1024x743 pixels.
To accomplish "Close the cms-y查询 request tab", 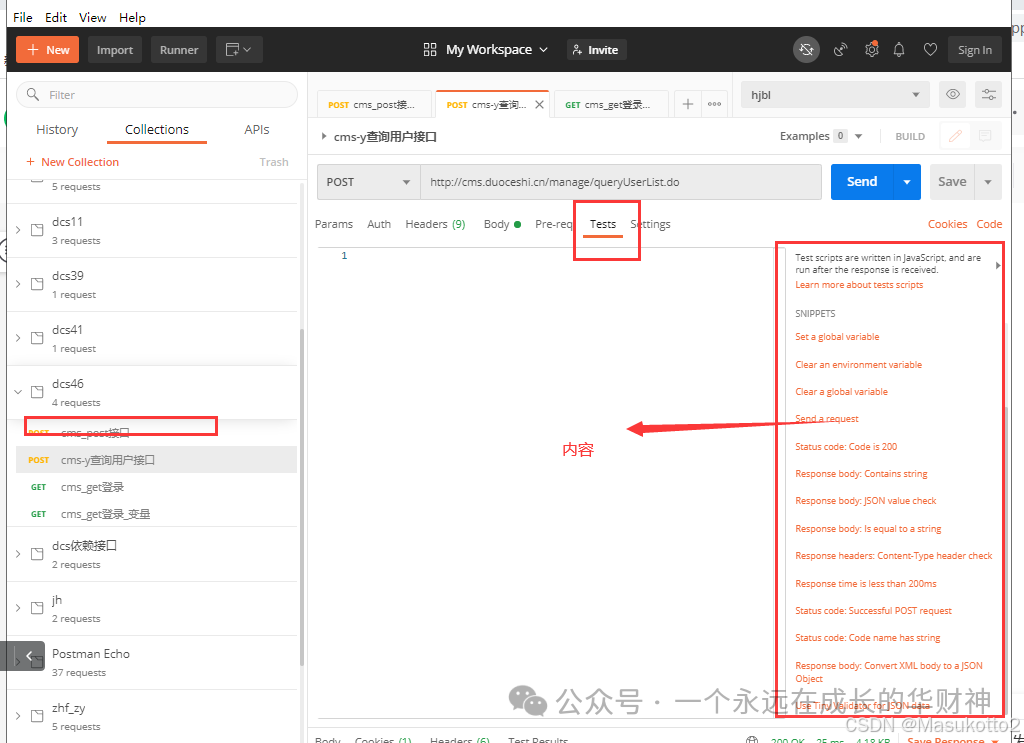I will coord(539,104).
